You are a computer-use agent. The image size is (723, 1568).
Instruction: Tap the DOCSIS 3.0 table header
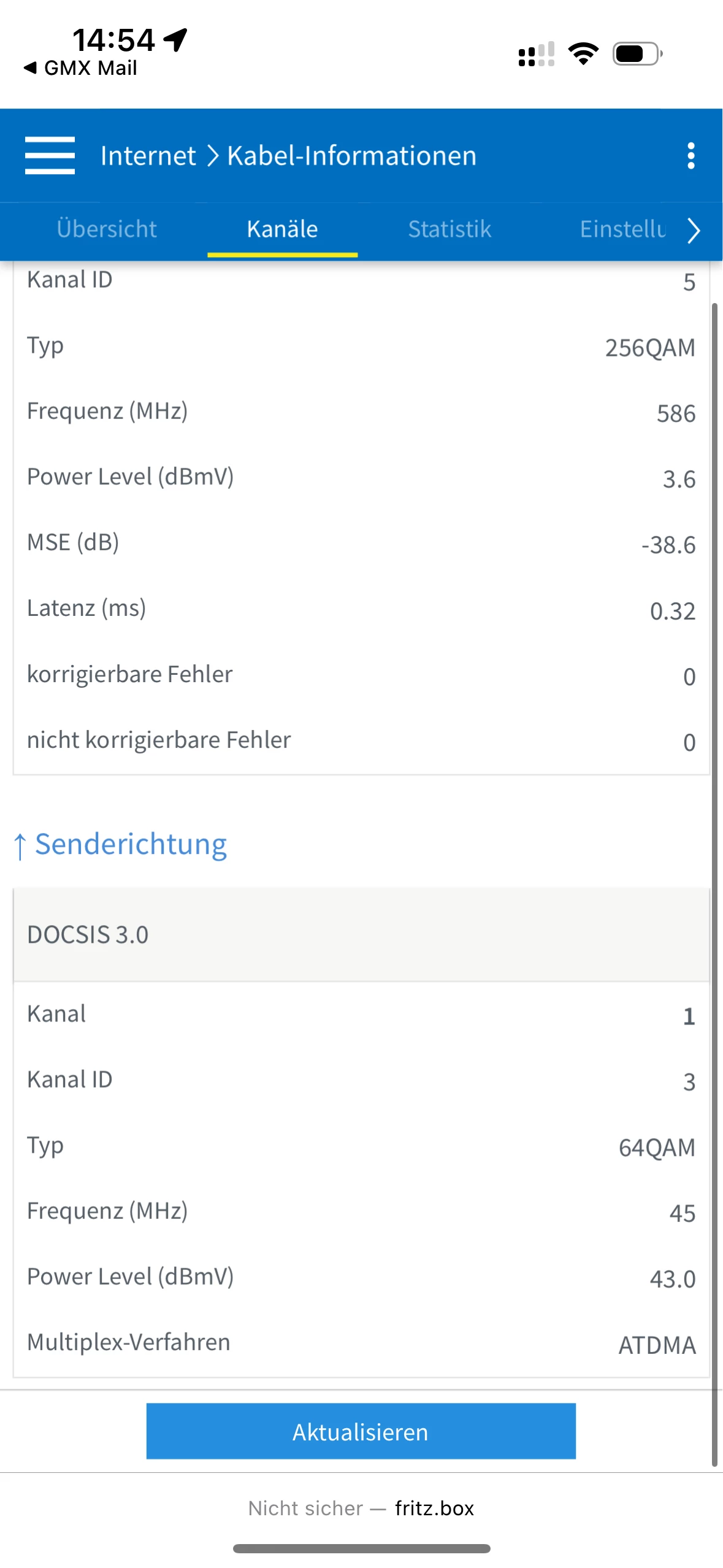pos(361,934)
